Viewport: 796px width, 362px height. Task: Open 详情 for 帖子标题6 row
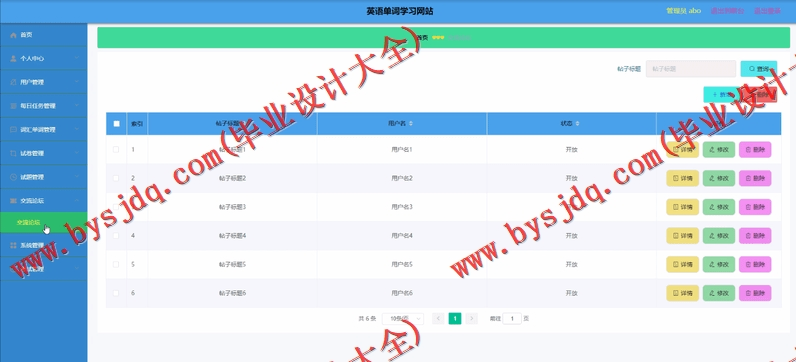[682, 293]
